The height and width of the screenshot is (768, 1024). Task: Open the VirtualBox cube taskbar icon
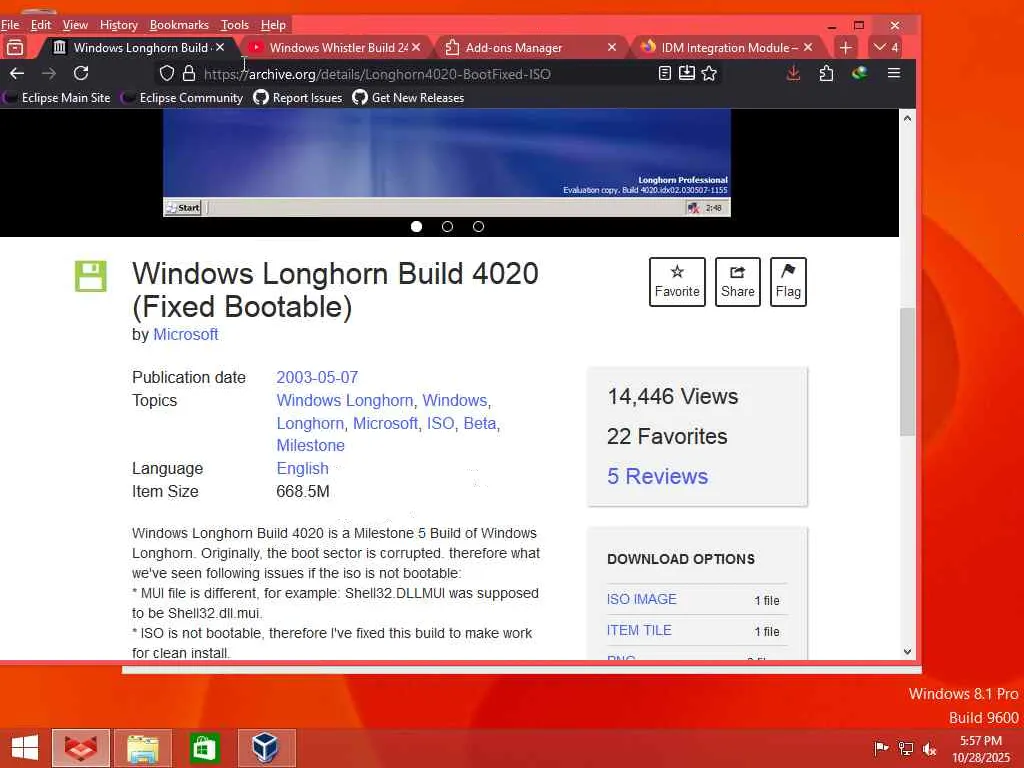tap(266, 748)
